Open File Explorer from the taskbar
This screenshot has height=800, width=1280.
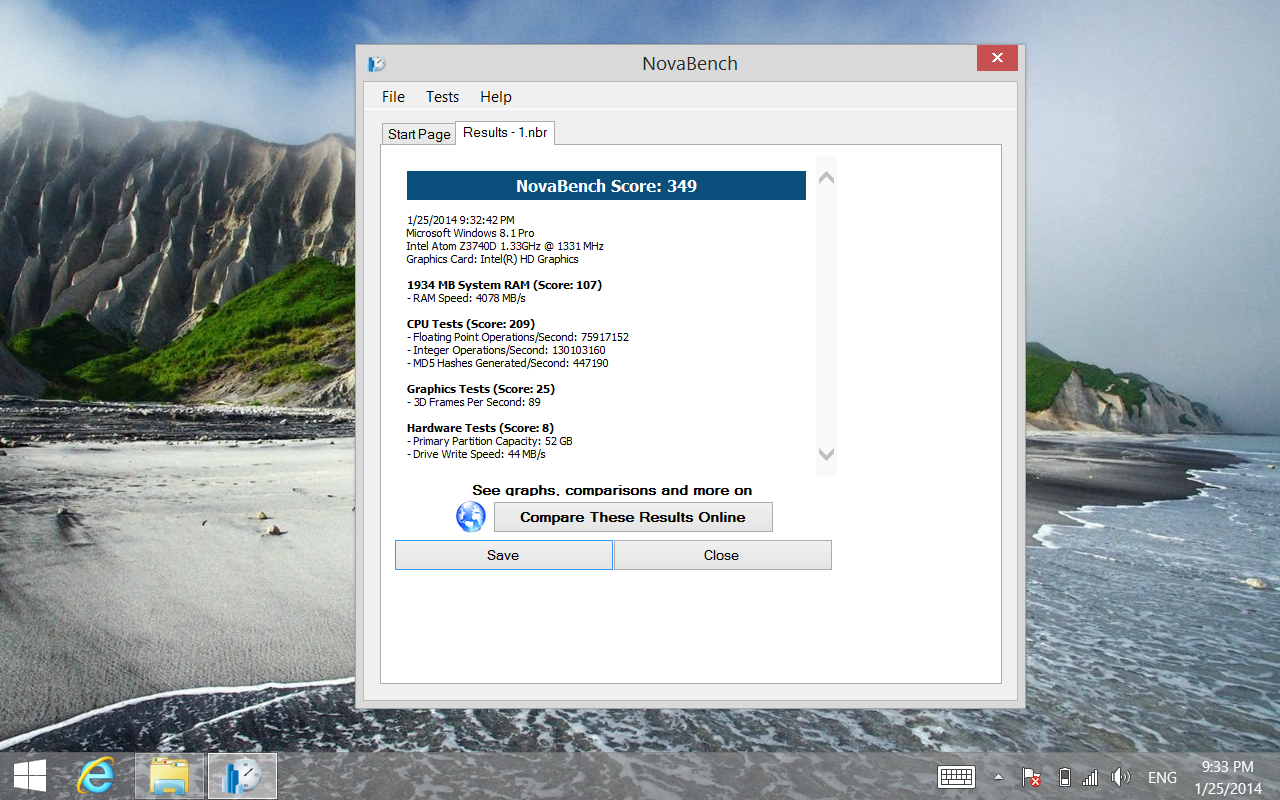pos(168,776)
